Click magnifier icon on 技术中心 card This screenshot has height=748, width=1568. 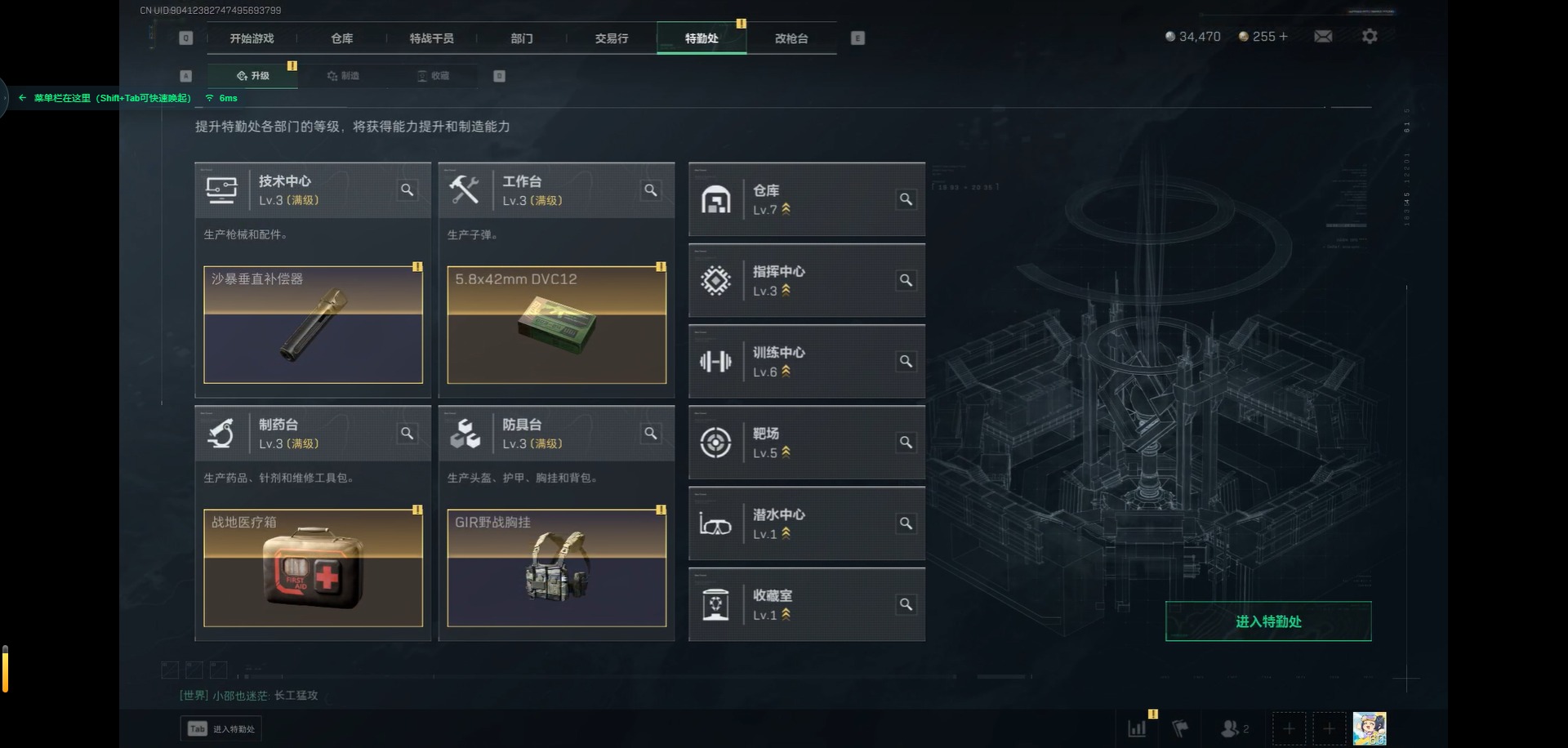tap(407, 190)
